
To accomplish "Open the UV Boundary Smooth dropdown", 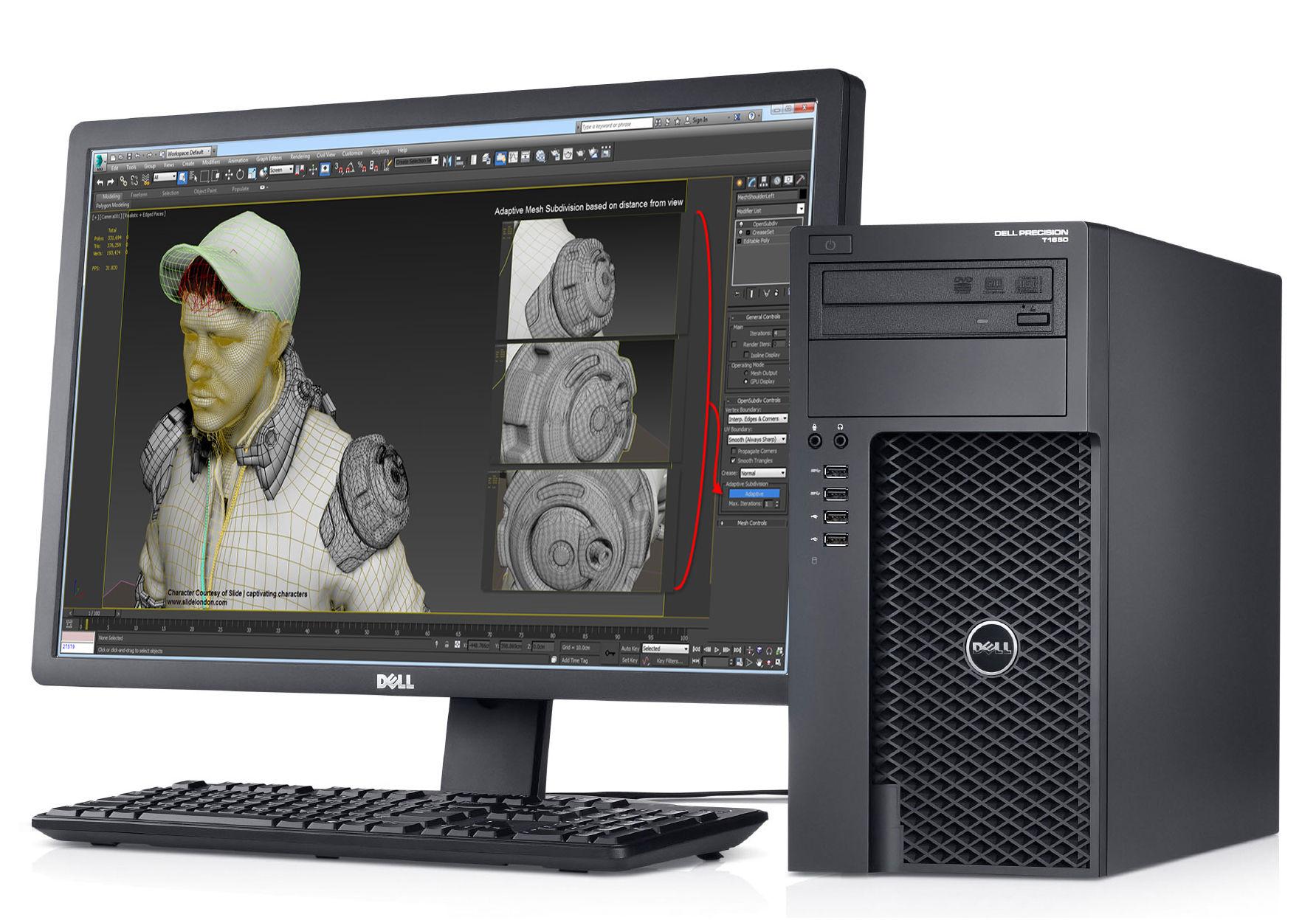I will [757, 440].
